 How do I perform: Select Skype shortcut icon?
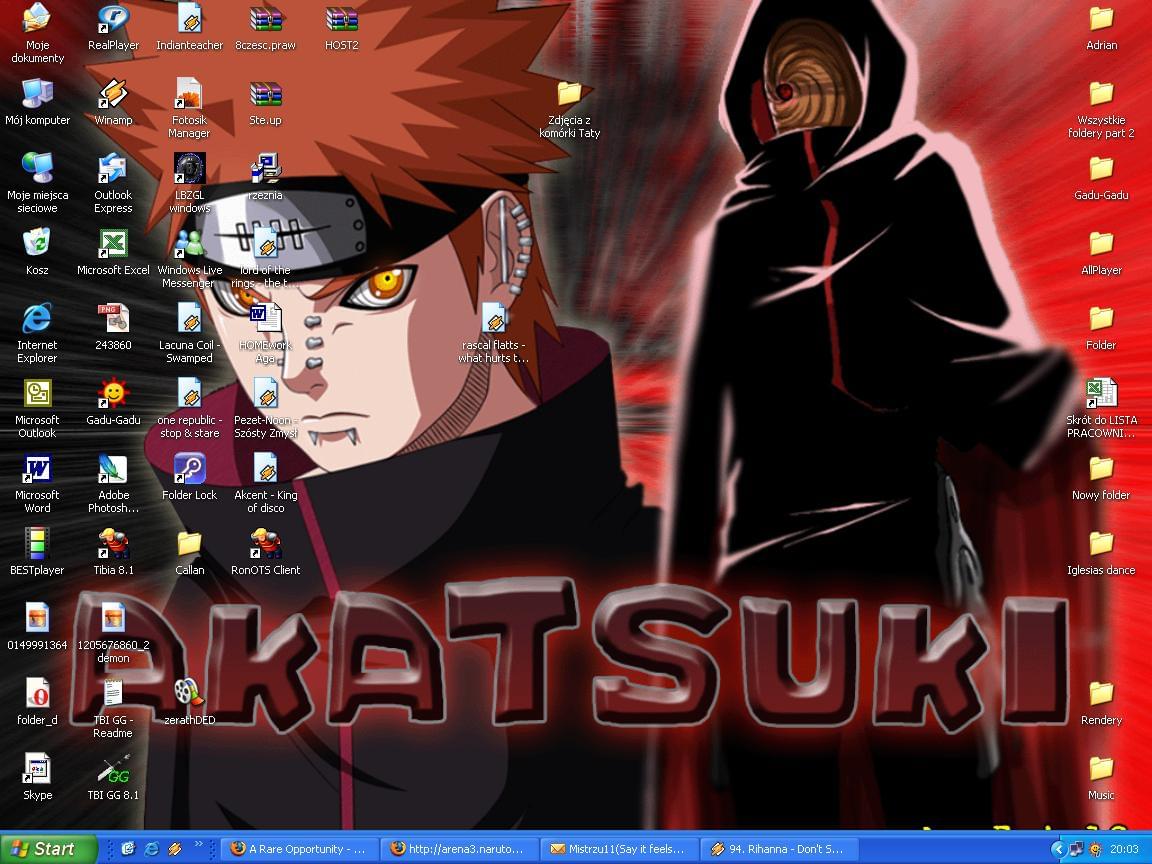tap(37, 768)
